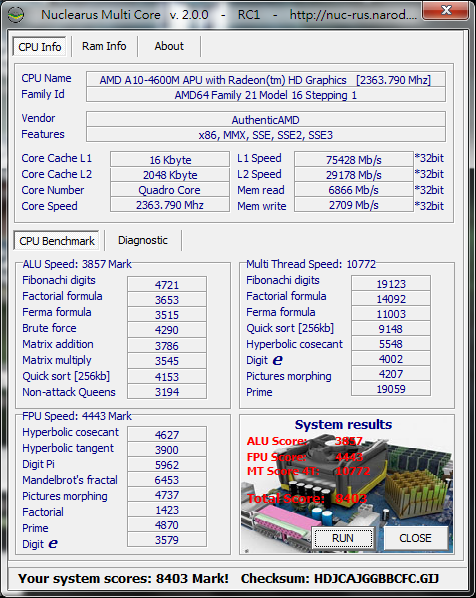Screen dimensions: 476x598
Task: Click the FPU Speed 4443 Mark group label
Action: tap(77, 416)
